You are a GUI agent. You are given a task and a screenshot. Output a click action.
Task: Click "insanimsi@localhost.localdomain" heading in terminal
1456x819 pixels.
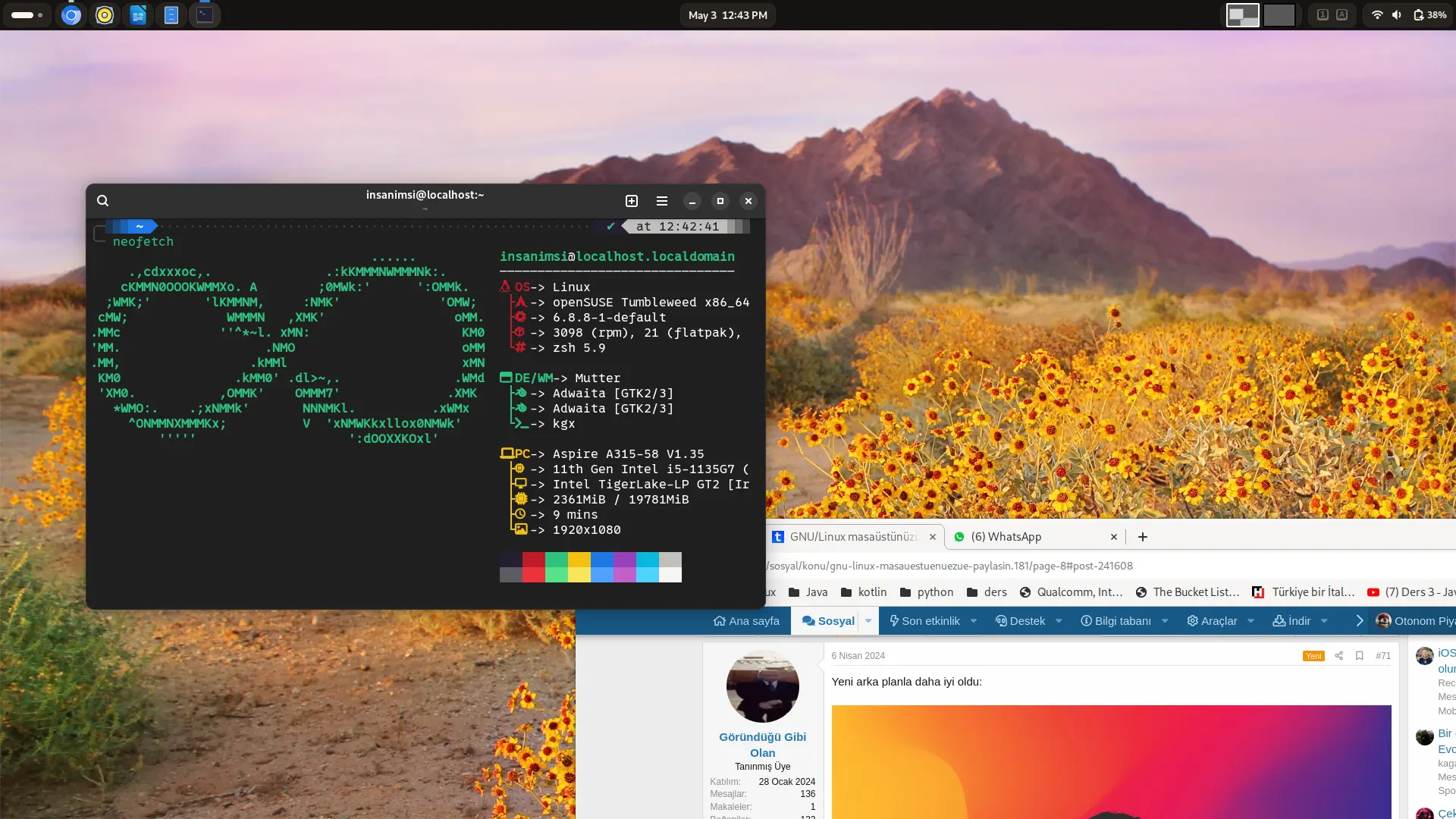617,257
